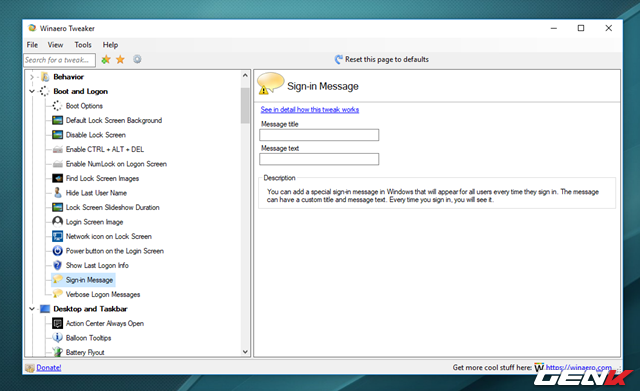
Task: Select Power button on the Login Screen item
Action: point(115,251)
